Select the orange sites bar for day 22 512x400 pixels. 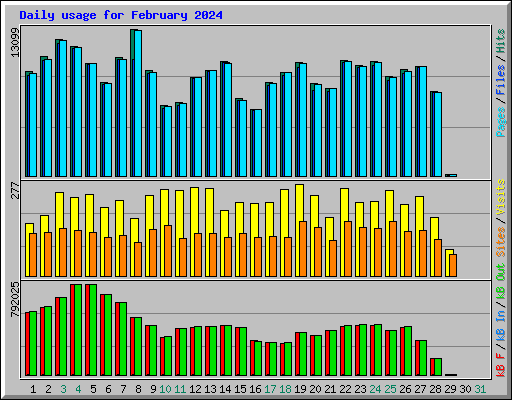(x=348, y=249)
